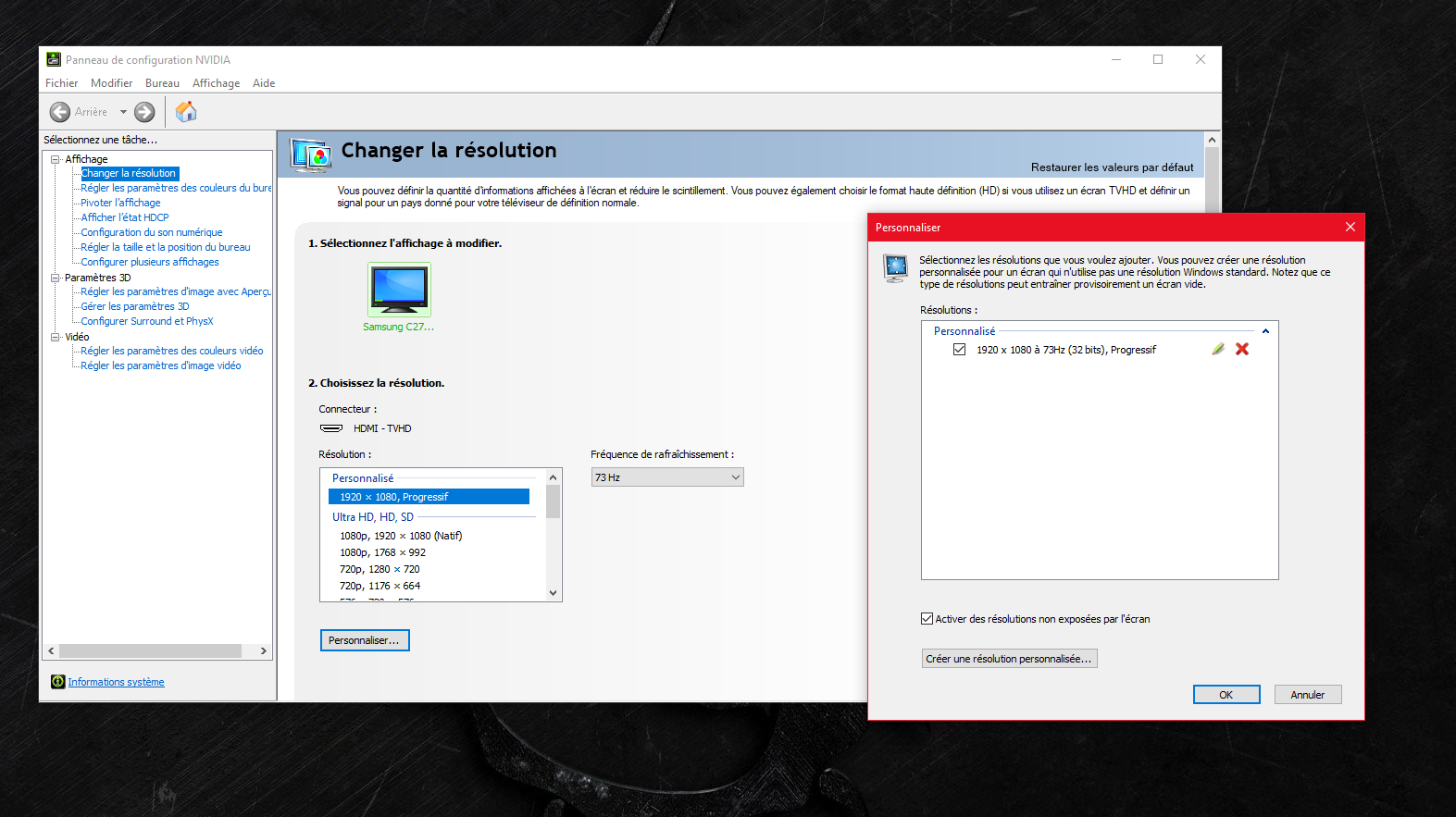Collapse the Vidéo tree node

coord(56,337)
